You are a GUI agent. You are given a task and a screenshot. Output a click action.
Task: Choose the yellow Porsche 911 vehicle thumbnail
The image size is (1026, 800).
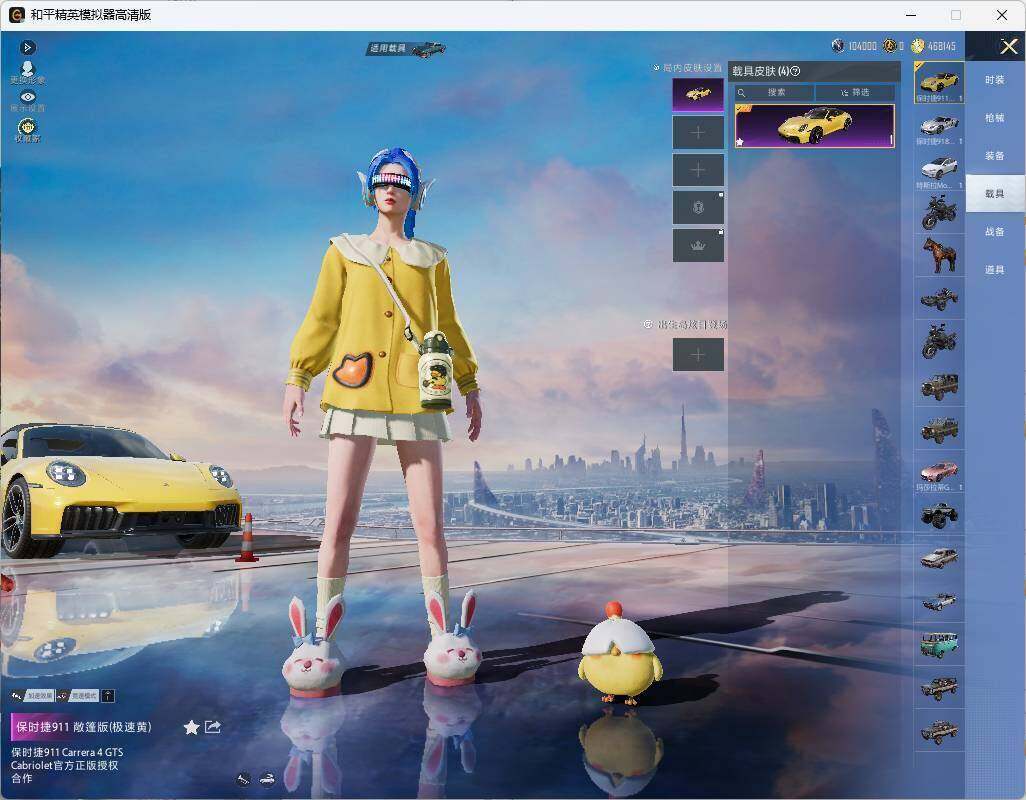939,82
